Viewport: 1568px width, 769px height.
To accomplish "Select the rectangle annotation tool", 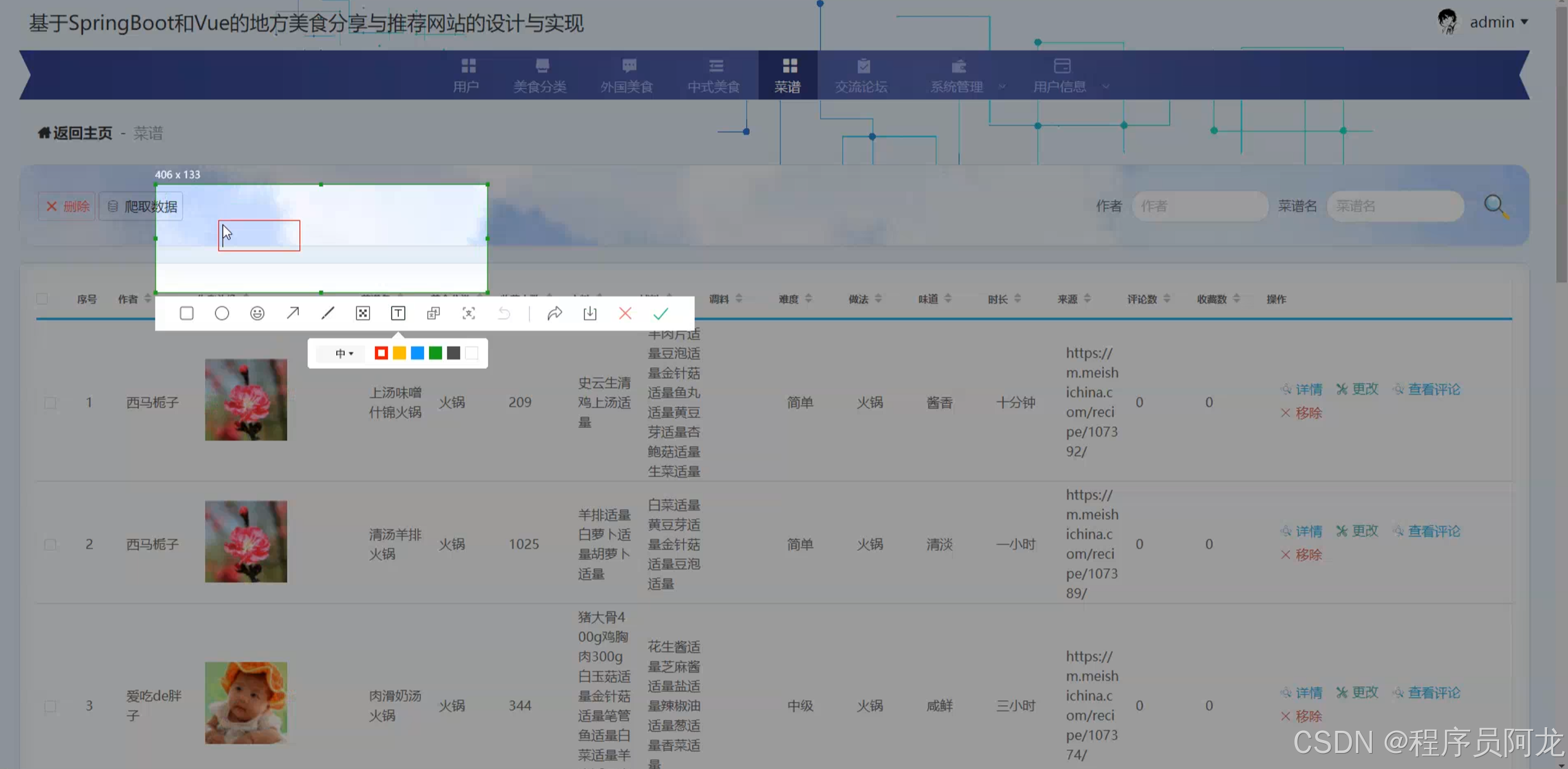I will pos(186,314).
